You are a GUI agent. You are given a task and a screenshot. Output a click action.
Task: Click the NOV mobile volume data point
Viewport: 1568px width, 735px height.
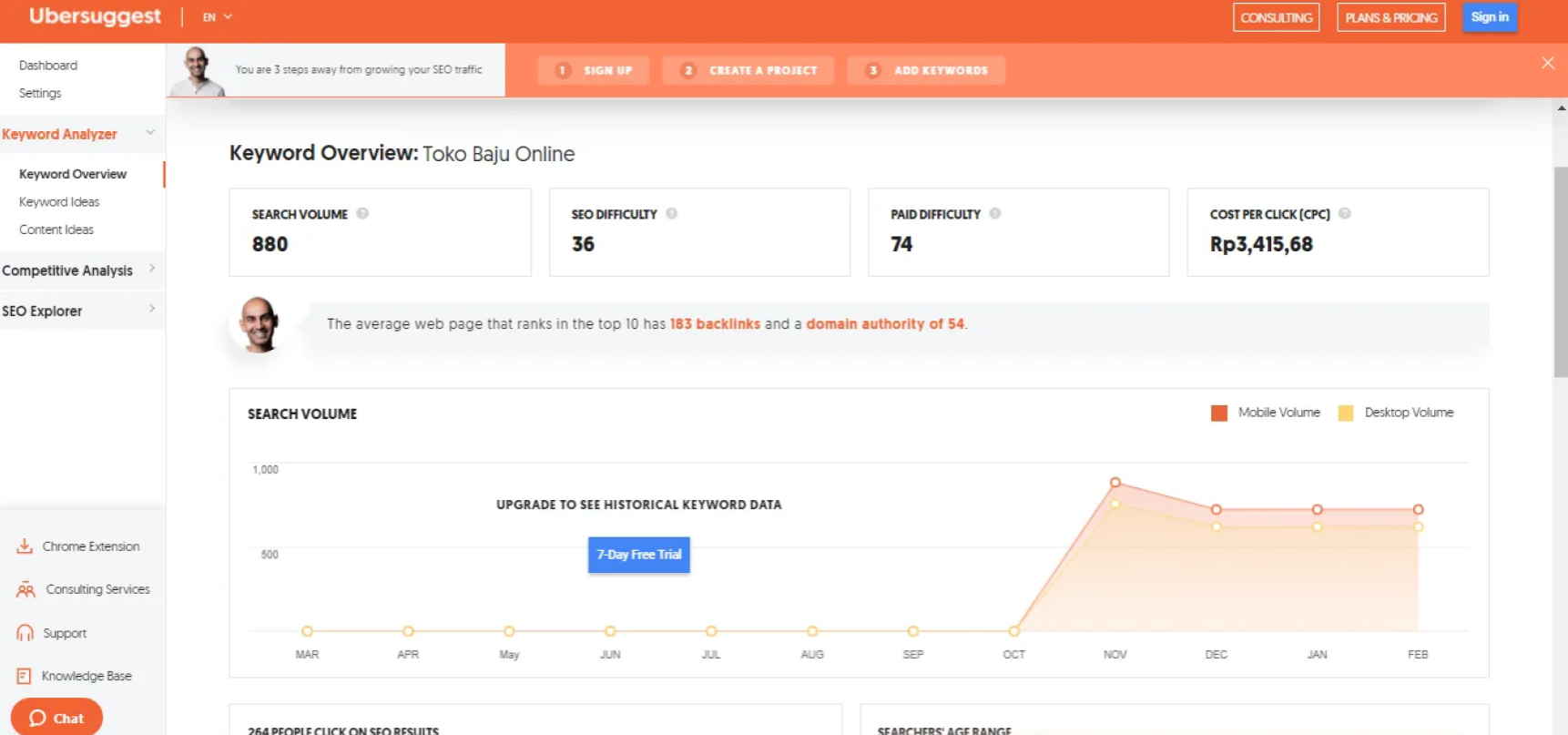point(1115,483)
